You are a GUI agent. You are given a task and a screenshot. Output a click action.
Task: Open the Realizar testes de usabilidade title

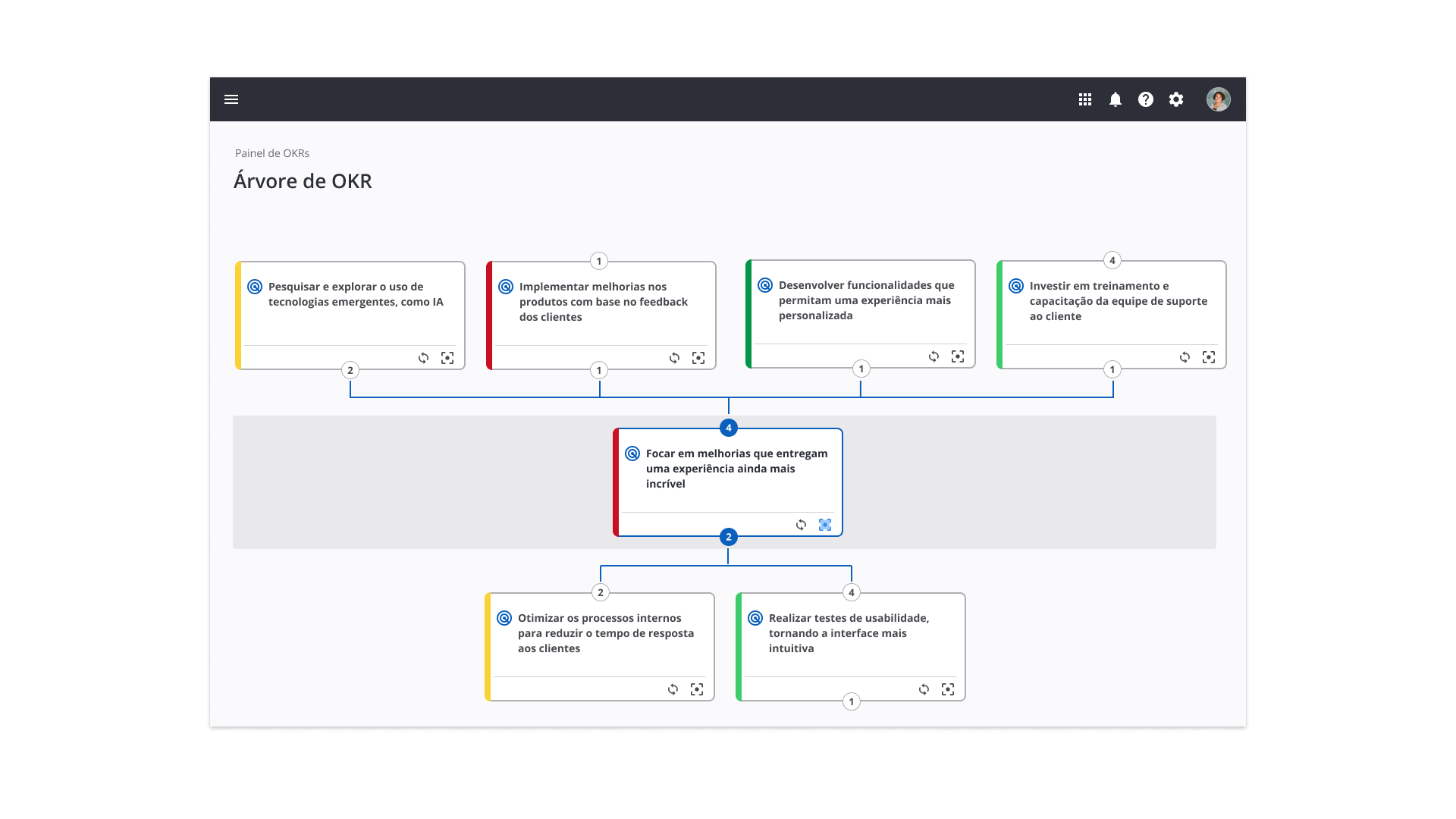click(849, 633)
